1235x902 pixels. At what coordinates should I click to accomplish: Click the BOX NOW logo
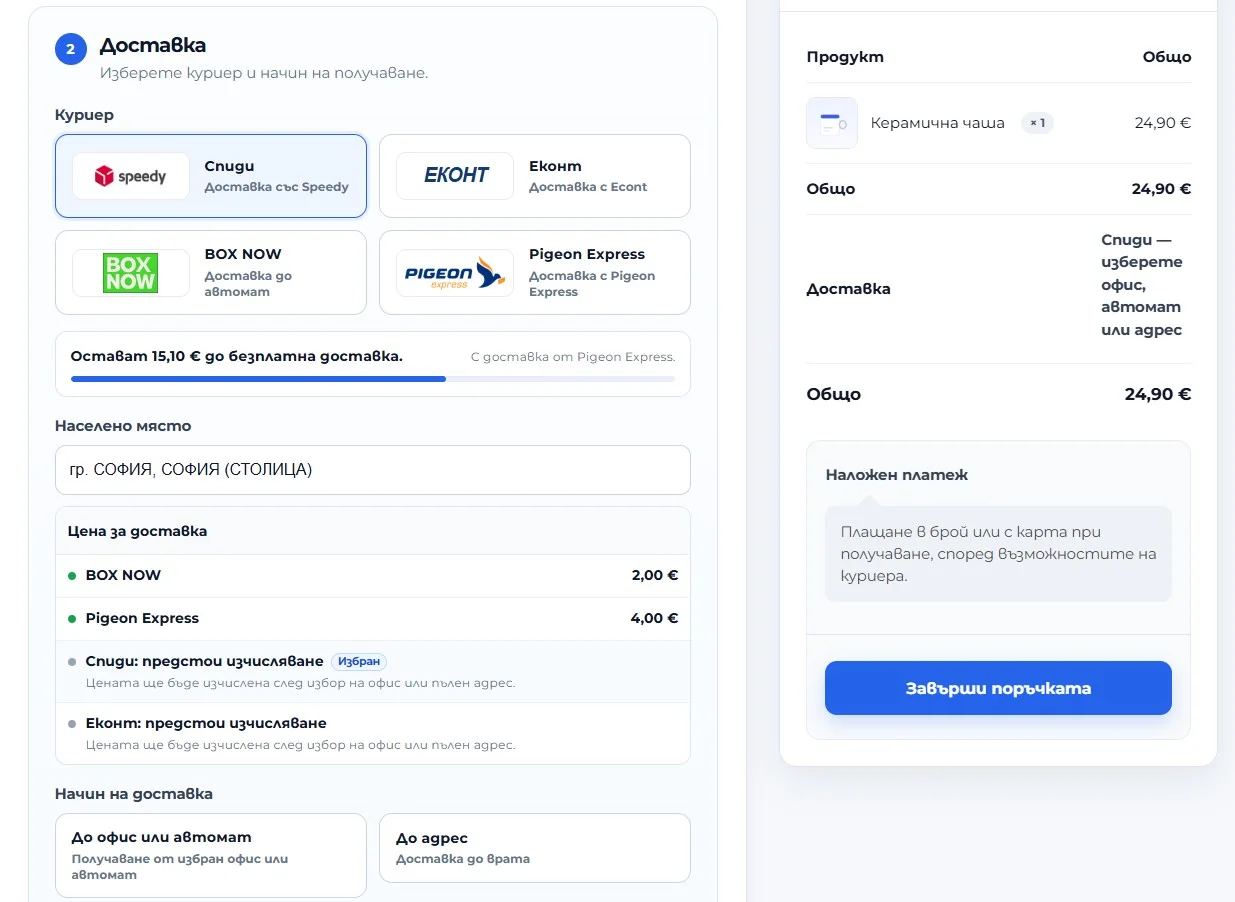(x=131, y=273)
